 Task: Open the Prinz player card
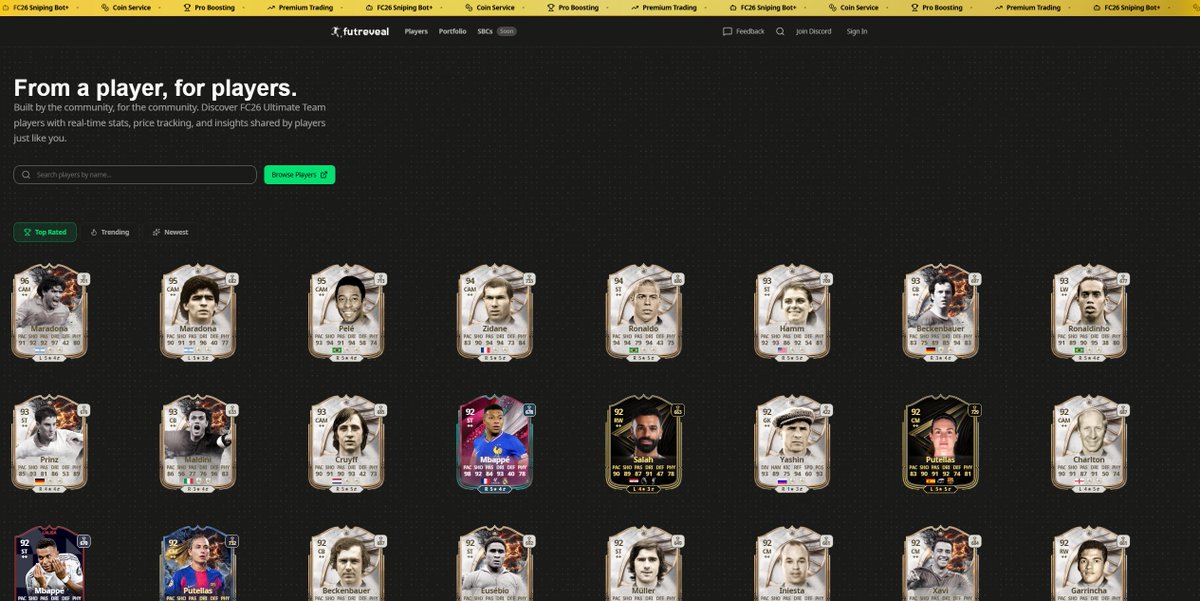coord(49,444)
